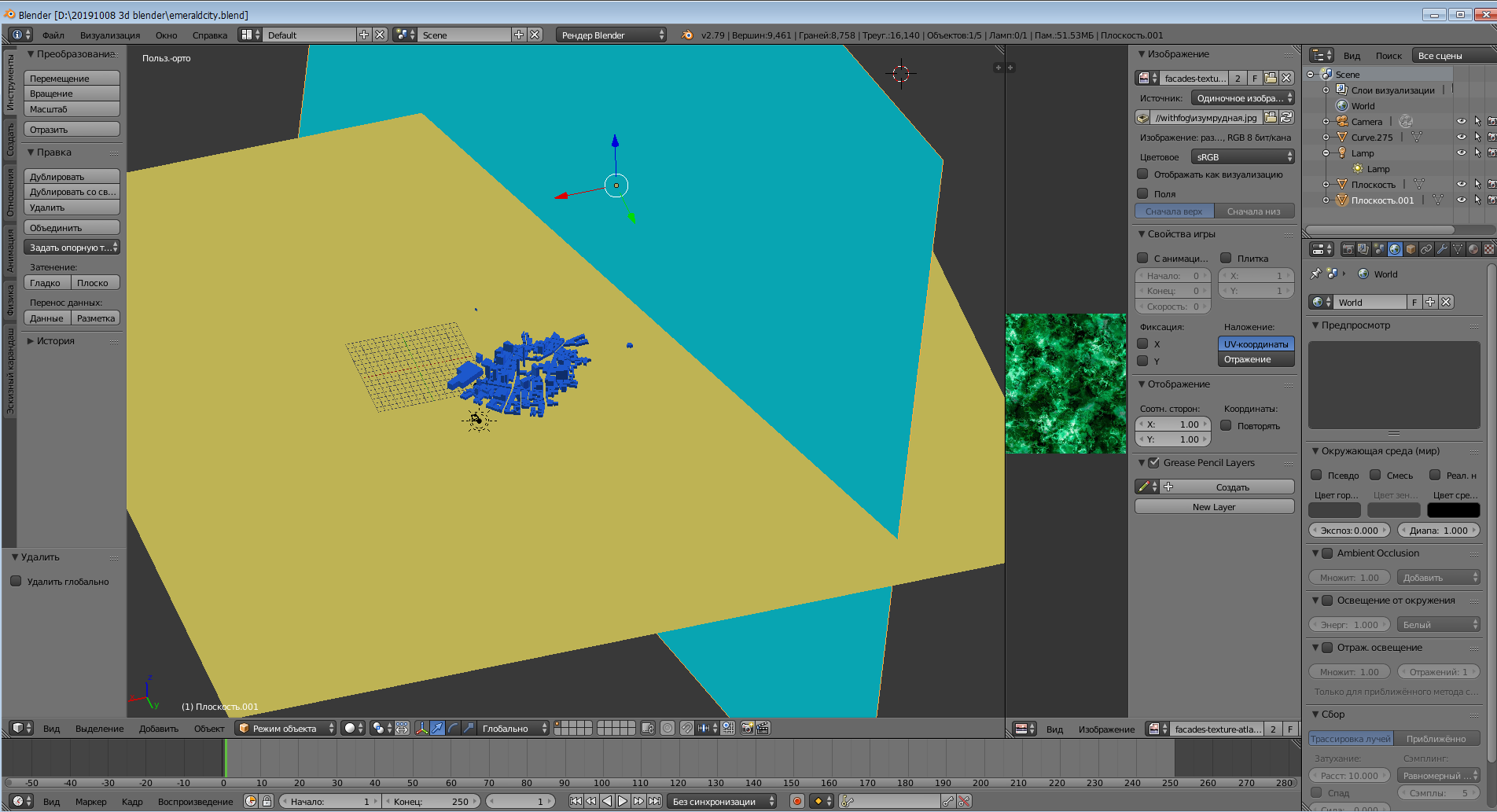Open Object properties tab (orange cube)

pyautogui.click(x=1411, y=249)
